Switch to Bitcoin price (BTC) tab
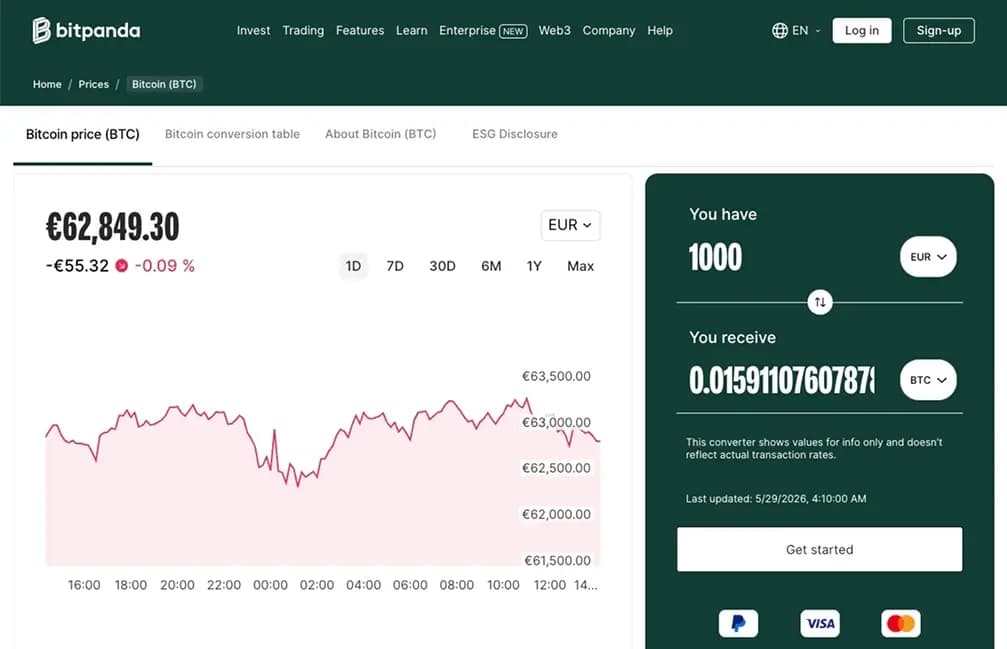 83,134
